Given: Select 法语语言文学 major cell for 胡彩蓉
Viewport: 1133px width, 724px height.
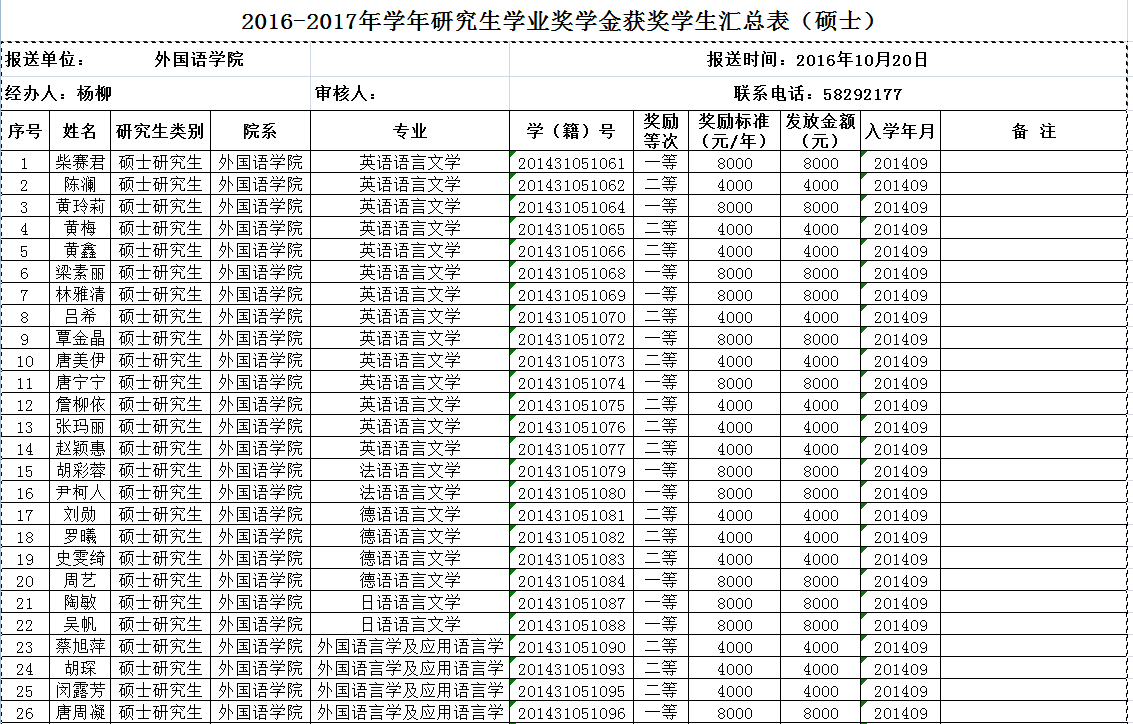Looking at the screenshot, I should (x=410, y=471).
